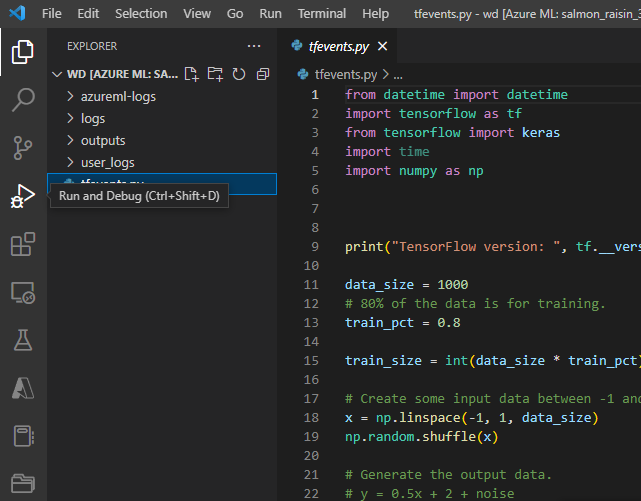The image size is (641, 501).
Task: Open the Testing flask icon
Action: (22, 341)
